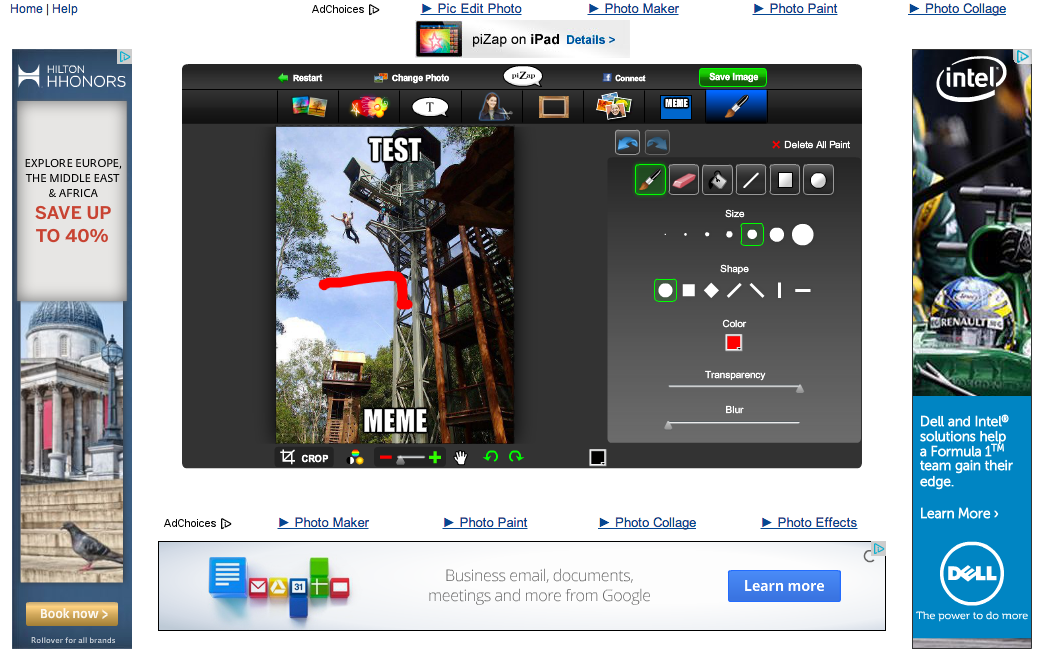The height and width of the screenshot is (668, 1043).
Task: Open the black background color picker
Action: [597, 457]
